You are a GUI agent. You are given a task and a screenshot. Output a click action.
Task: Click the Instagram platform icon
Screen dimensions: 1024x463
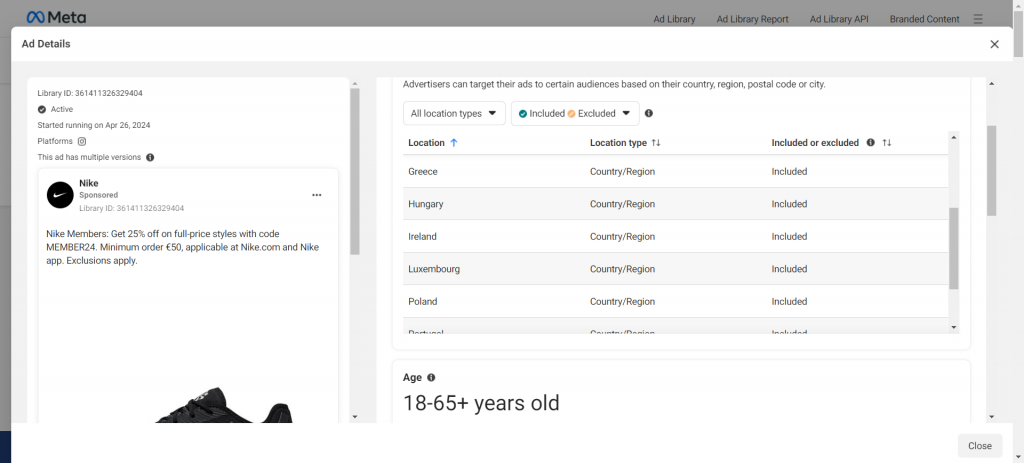82,141
